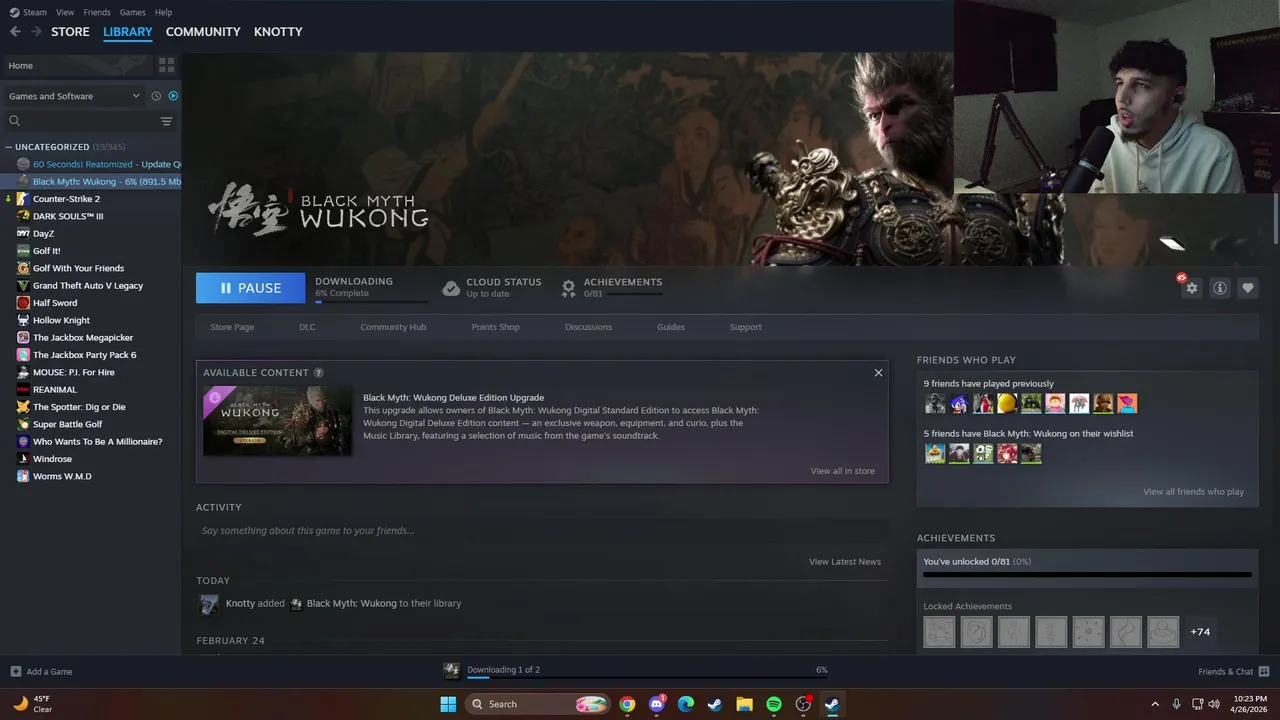Viewport: 1280px width, 720px height.
Task: Switch library to grid view icon
Action: (166, 65)
